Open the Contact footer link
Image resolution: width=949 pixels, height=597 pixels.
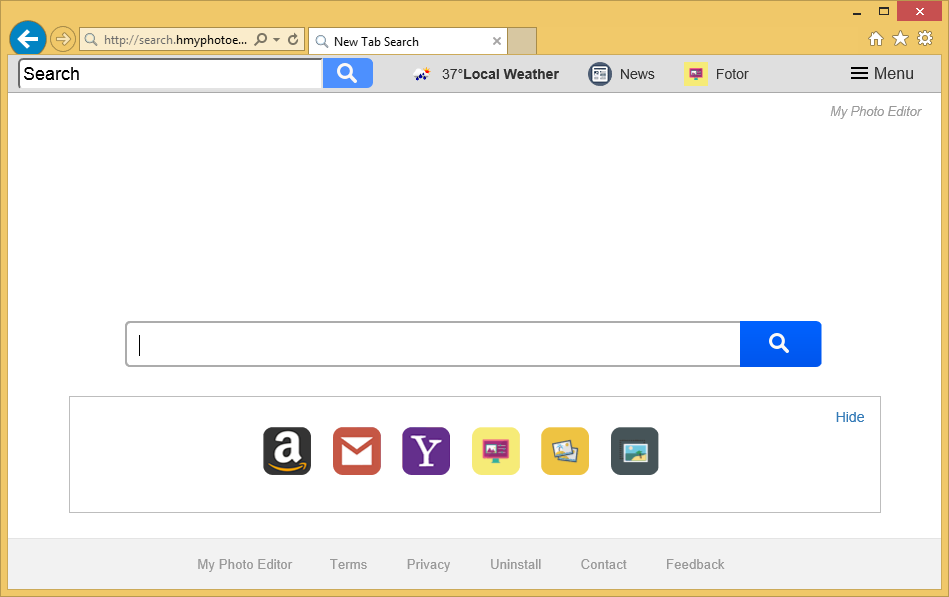(603, 564)
